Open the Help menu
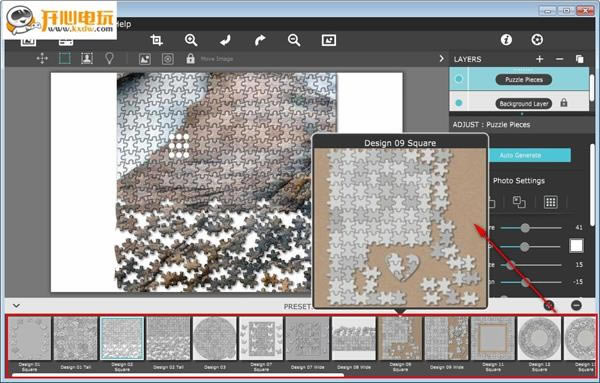The width and height of the screenshot is (600, 383). click(123, 24)
